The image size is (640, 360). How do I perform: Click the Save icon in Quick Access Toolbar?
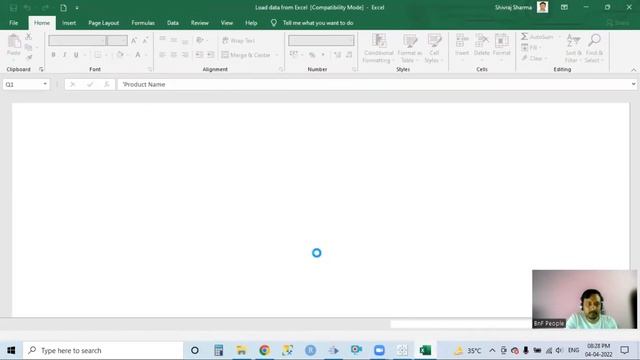[x=13, y=8]
